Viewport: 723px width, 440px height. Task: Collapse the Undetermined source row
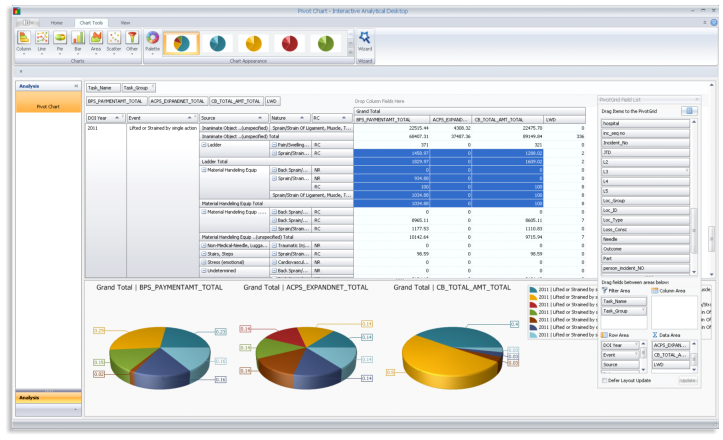[204, 271]
